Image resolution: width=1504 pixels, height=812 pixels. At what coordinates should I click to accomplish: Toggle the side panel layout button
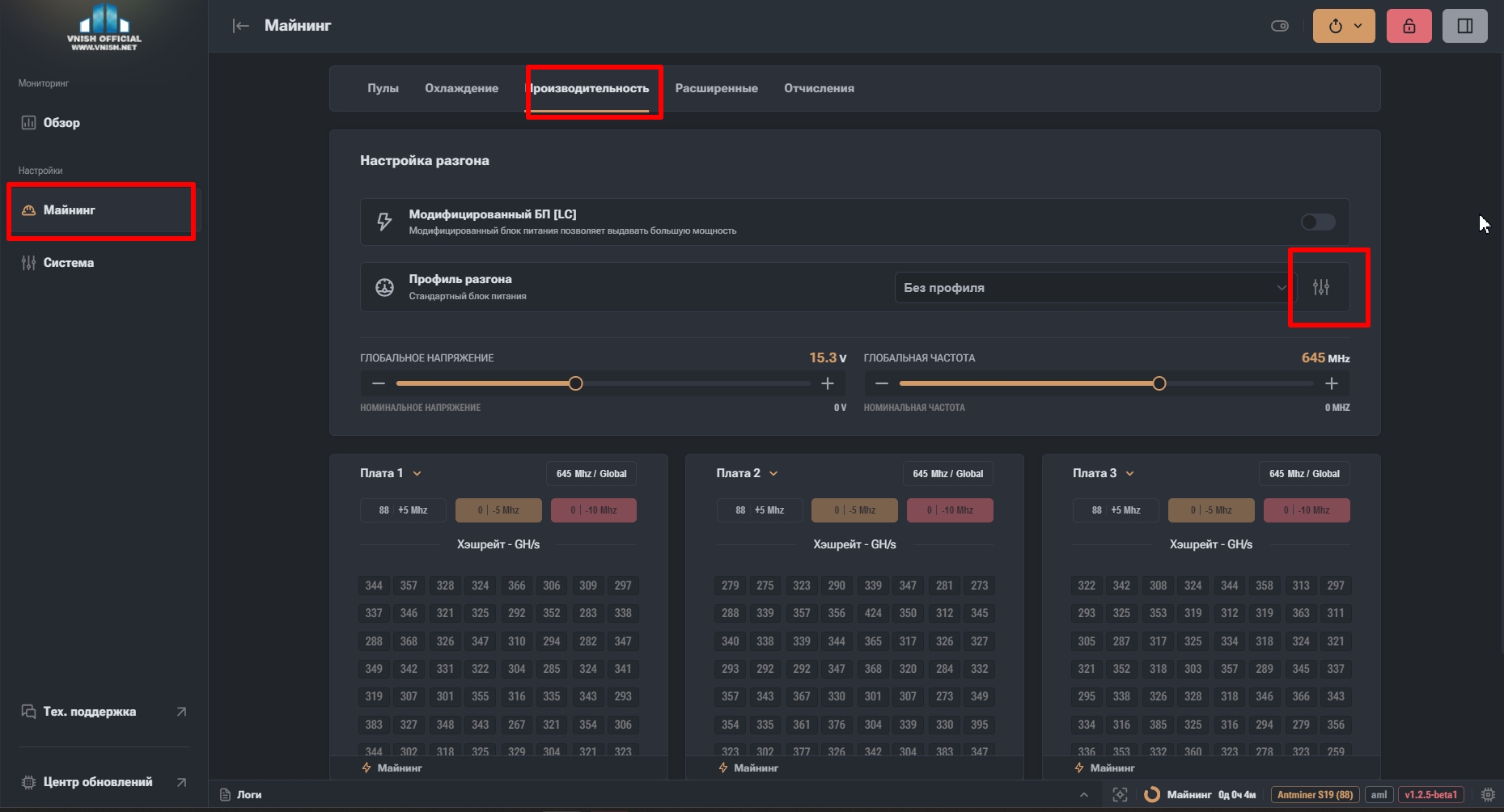(x=1465, y=26)
